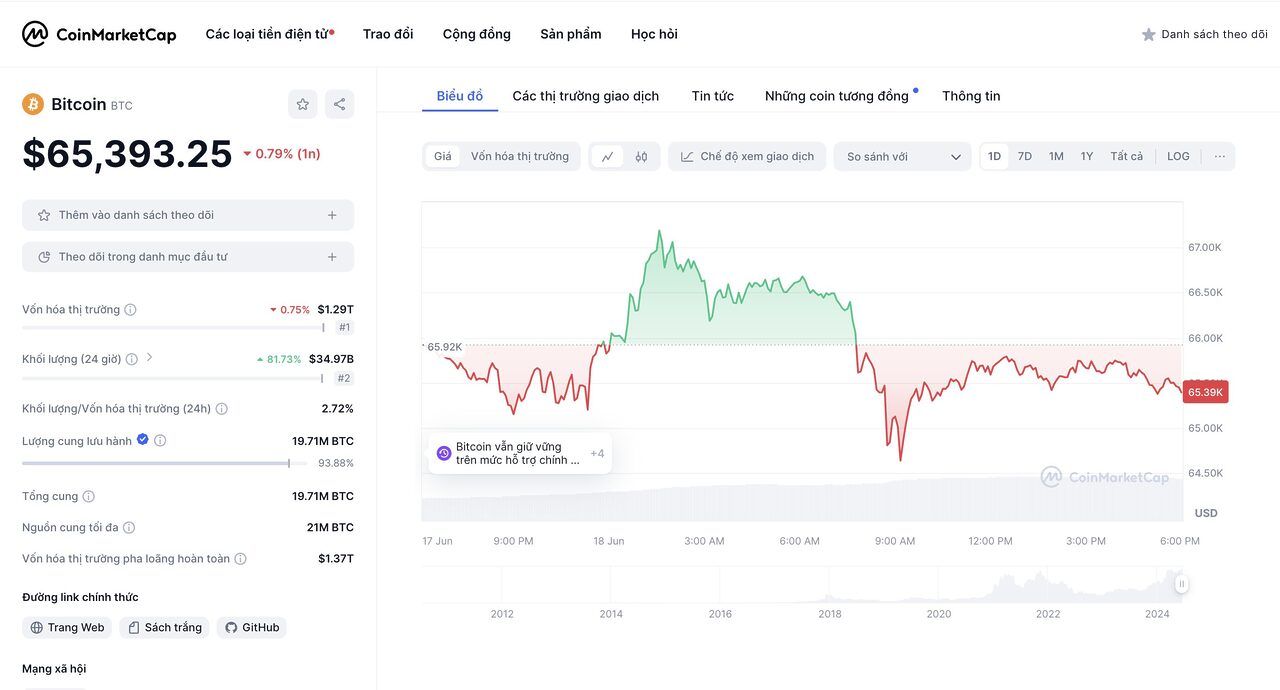Click Thêm vào danh sách theo dõi button
This screenshot has width=1280, height=690.
pyautogui.click(x=188, y=215)
